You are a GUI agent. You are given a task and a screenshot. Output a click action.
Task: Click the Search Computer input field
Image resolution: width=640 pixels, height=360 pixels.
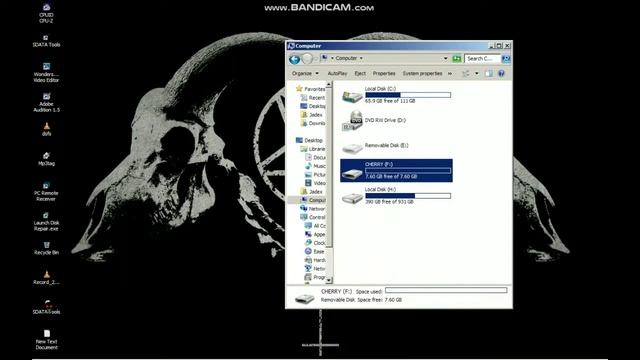coord(482,59)
